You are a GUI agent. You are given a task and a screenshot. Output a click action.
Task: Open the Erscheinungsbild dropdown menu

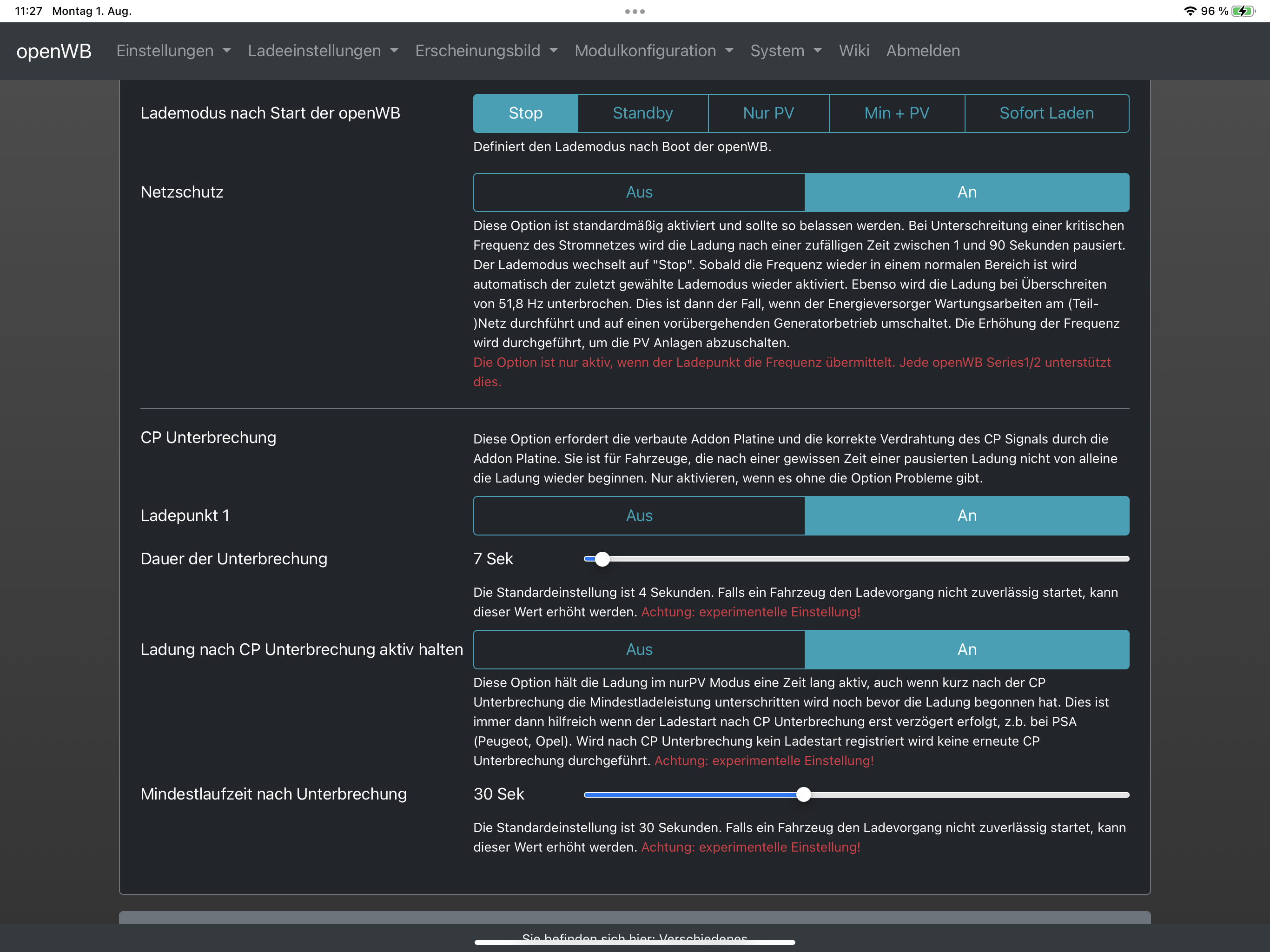point(486,51)
